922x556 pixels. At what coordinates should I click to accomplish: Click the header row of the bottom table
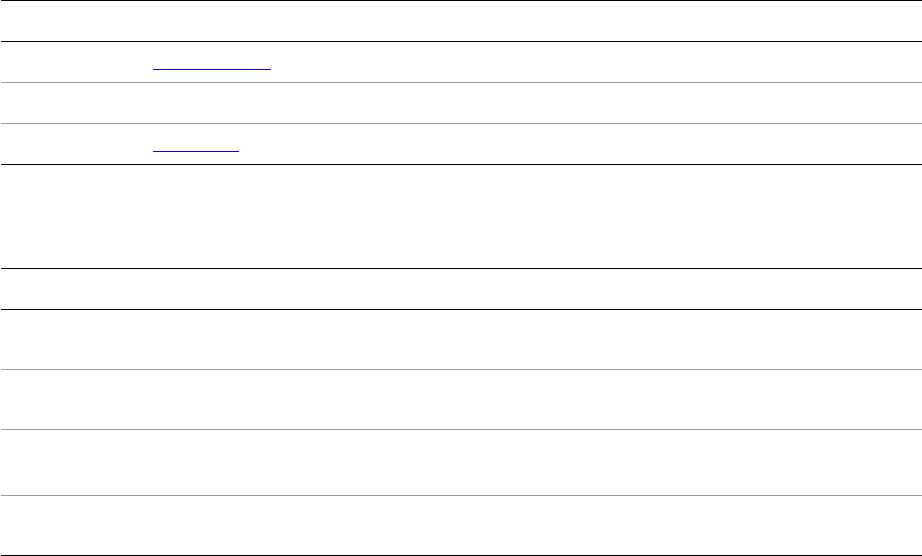pyautogui.click(x=460, y=289)
